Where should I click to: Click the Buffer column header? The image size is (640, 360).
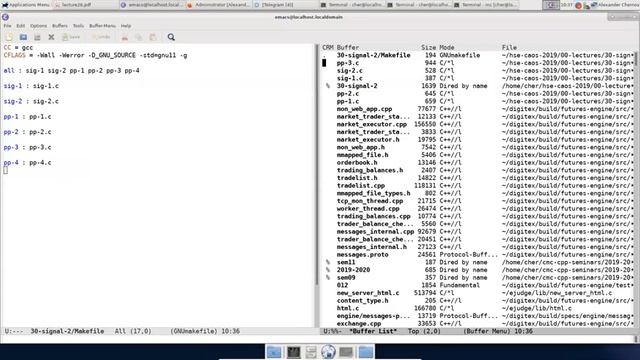point(348,47)
